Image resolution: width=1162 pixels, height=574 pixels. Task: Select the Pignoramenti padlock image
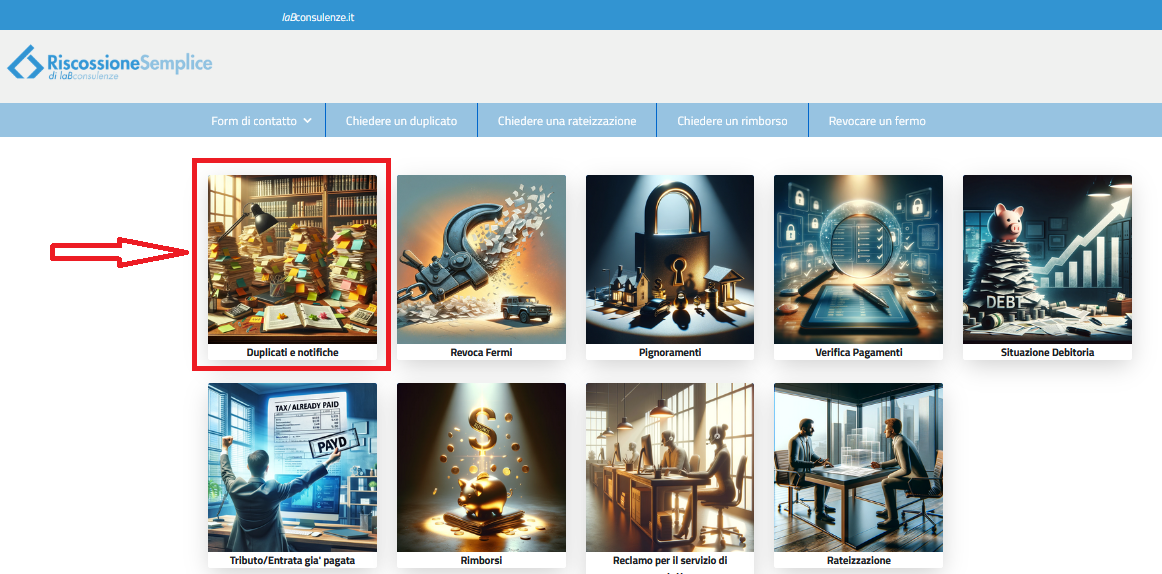(x=670, y=259)
